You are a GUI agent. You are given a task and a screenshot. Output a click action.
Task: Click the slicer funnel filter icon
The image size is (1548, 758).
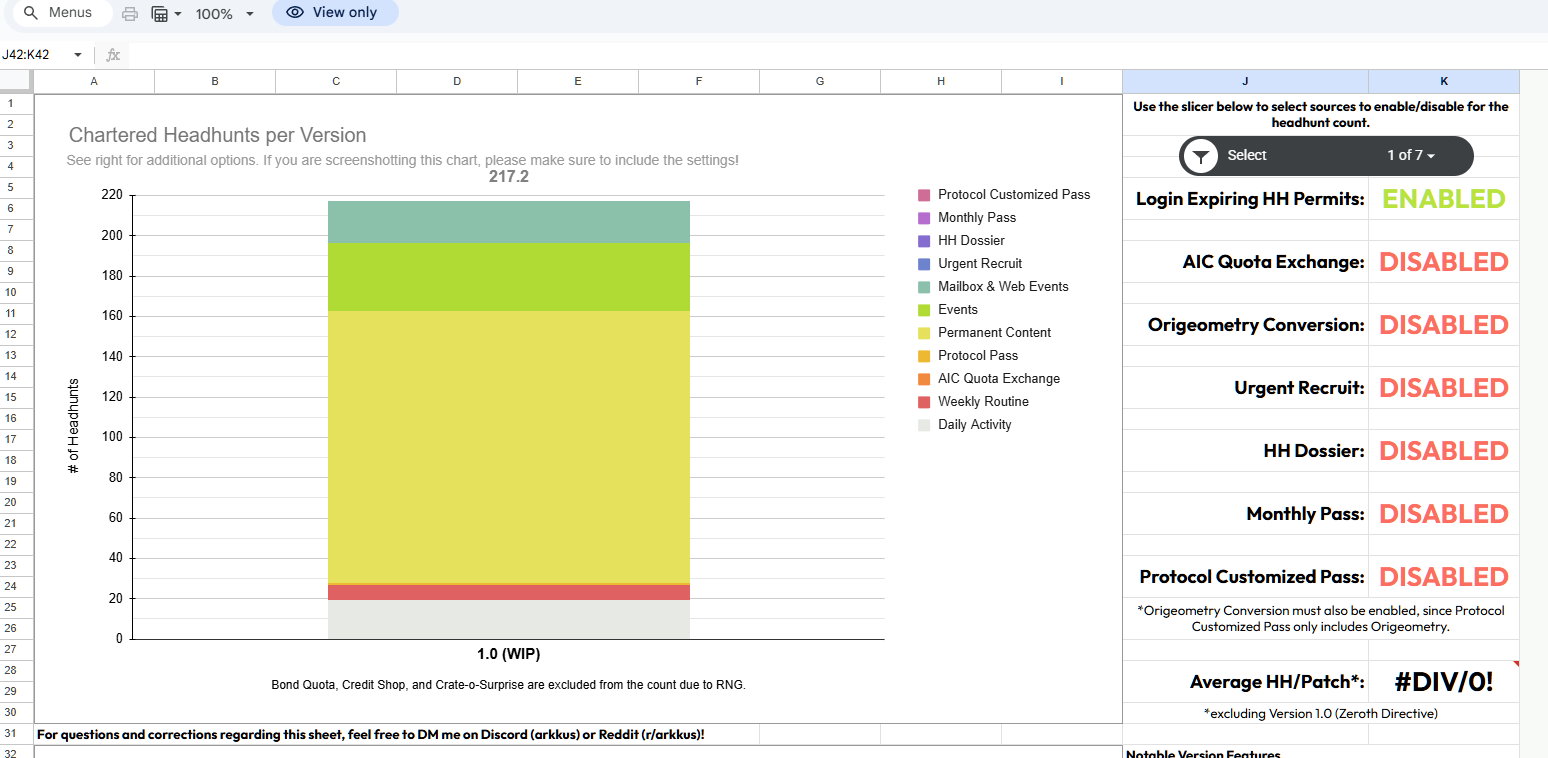(1201, 156)
